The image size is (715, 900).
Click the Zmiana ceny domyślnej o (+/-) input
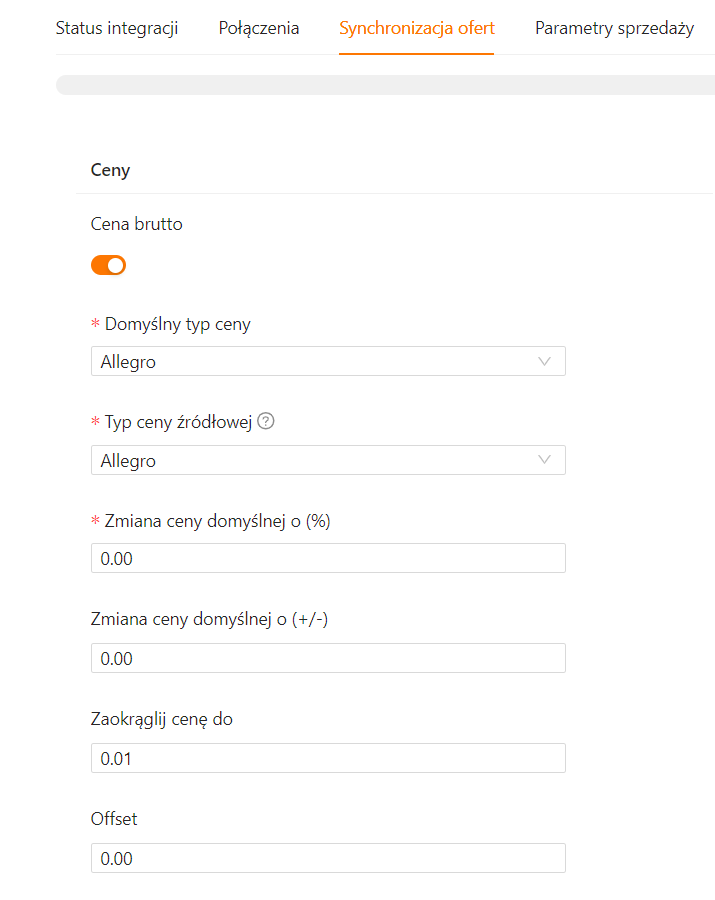[x=328, y=658]
